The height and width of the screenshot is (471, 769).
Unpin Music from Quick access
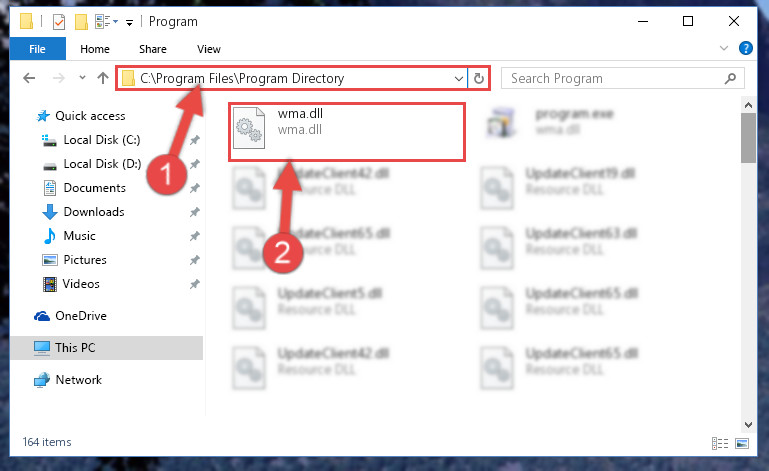coord(195,236)
